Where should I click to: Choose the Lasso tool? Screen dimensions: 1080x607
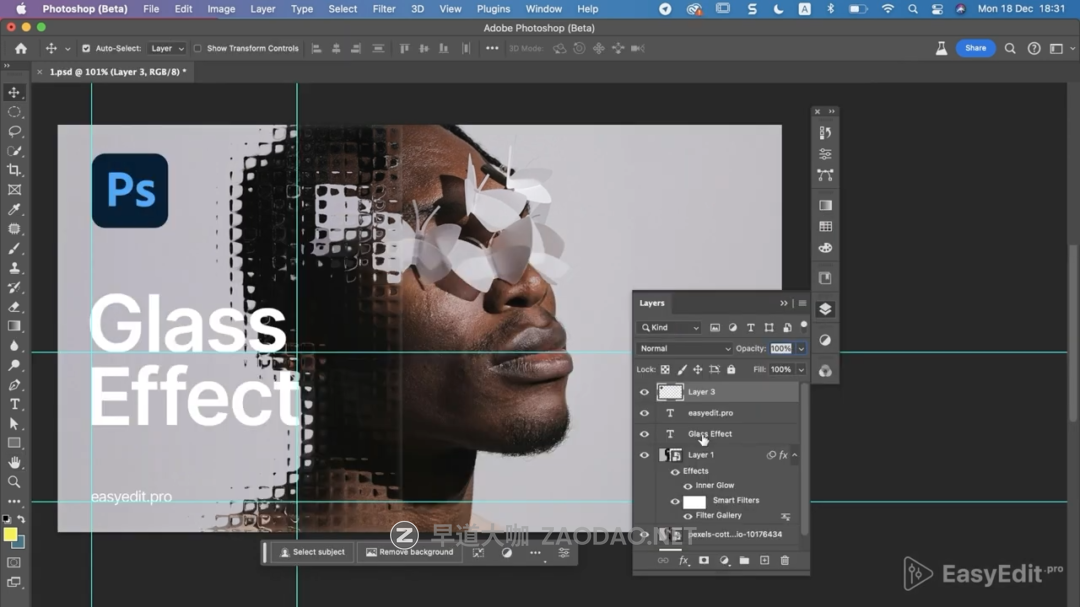pyautogui.click(x=14, y=131)
